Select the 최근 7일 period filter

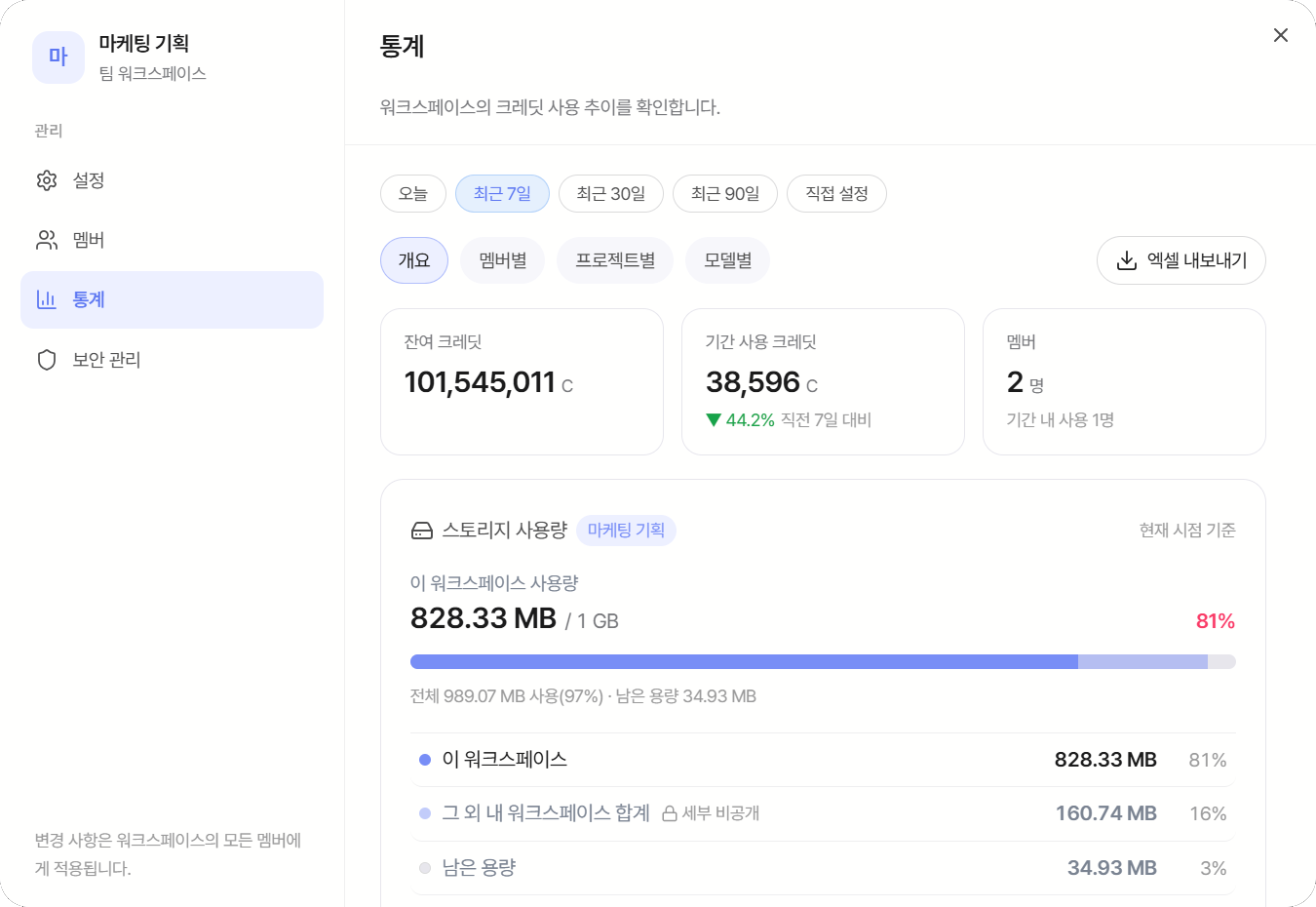tap(502, 194)
